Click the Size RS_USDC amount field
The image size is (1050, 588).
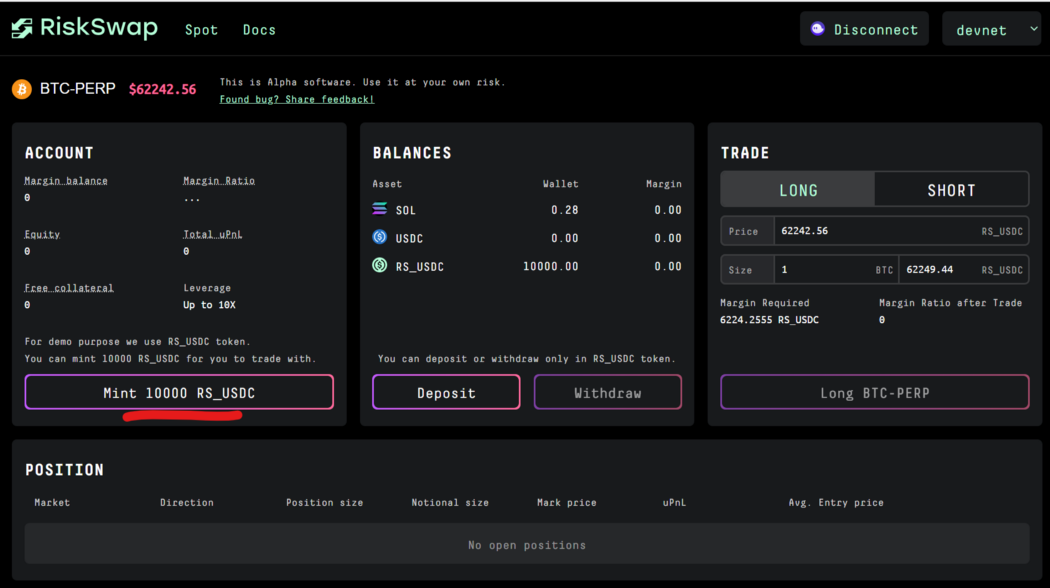click(x=964, y=270)
